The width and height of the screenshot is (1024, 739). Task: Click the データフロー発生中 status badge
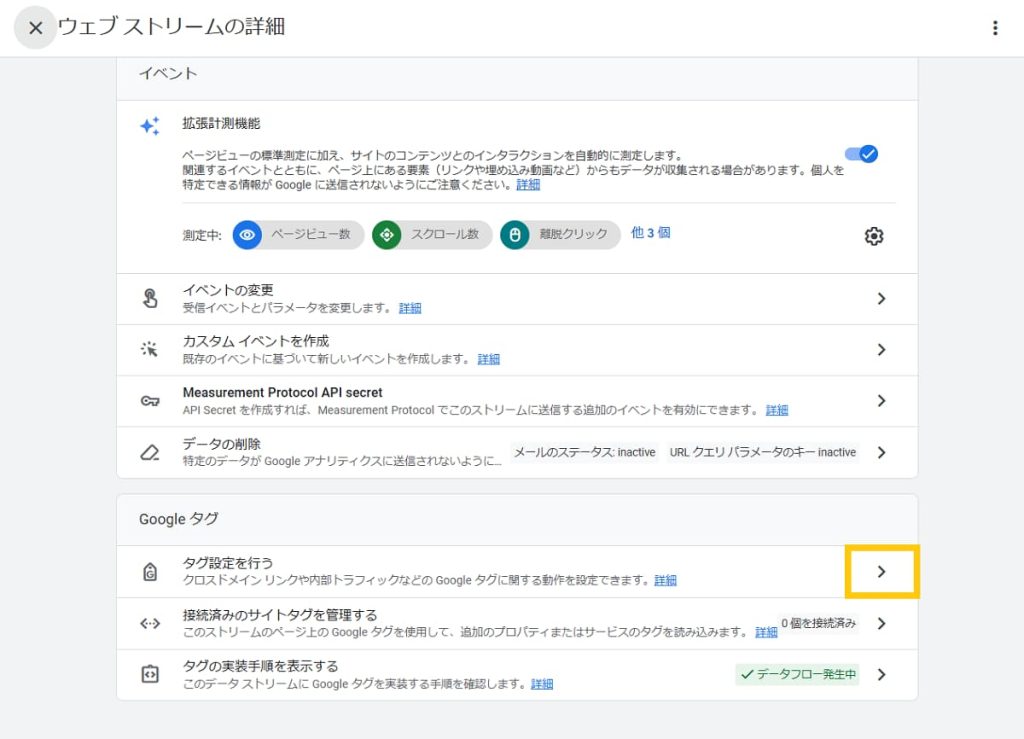coord(798,675)
